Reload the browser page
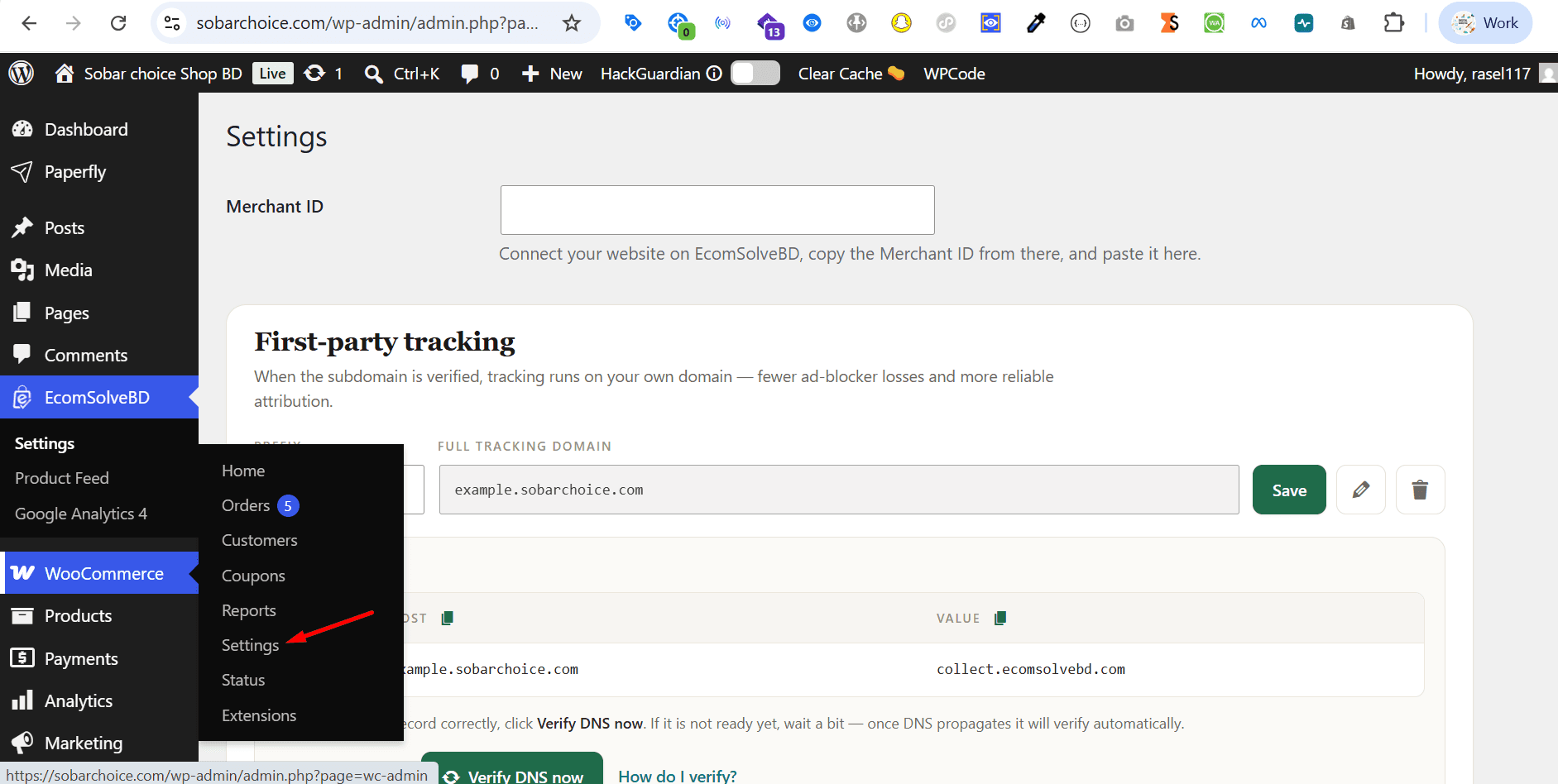 tap(118, 23)
